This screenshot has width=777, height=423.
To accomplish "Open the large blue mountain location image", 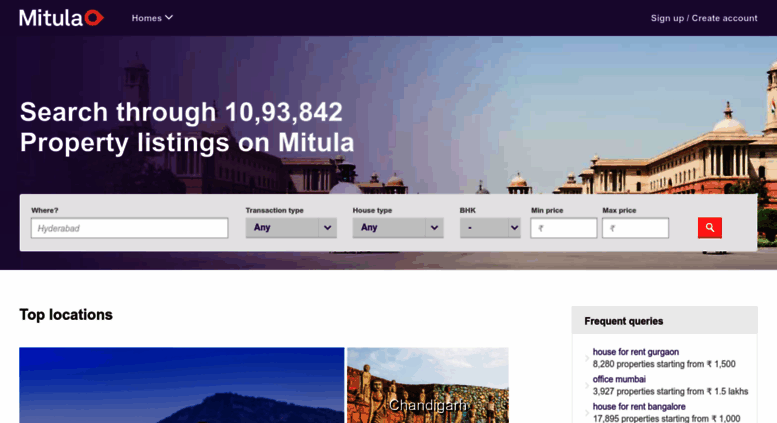I will pos(181,385).
